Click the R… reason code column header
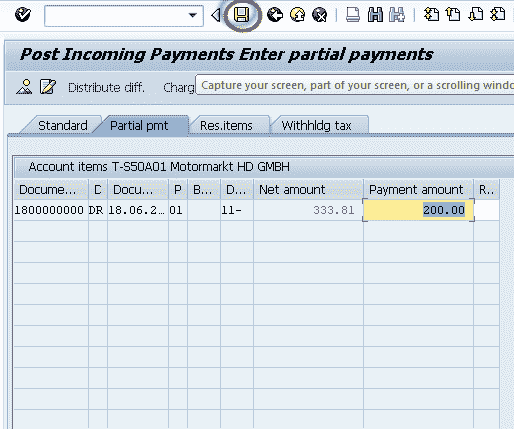 pos(486,190)
